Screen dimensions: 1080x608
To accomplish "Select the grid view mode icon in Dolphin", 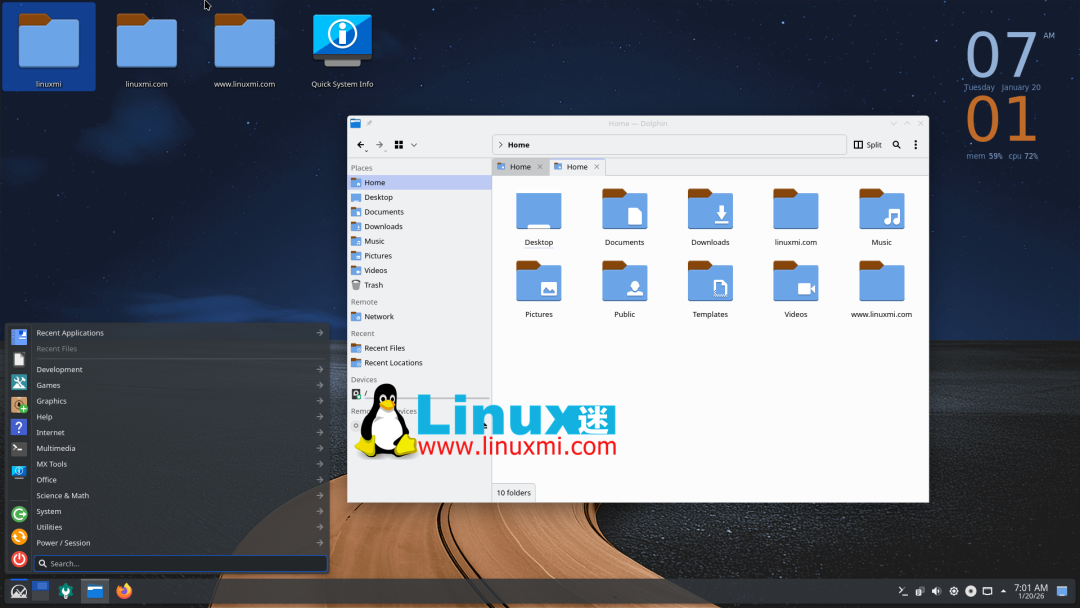I will point(399,144).
